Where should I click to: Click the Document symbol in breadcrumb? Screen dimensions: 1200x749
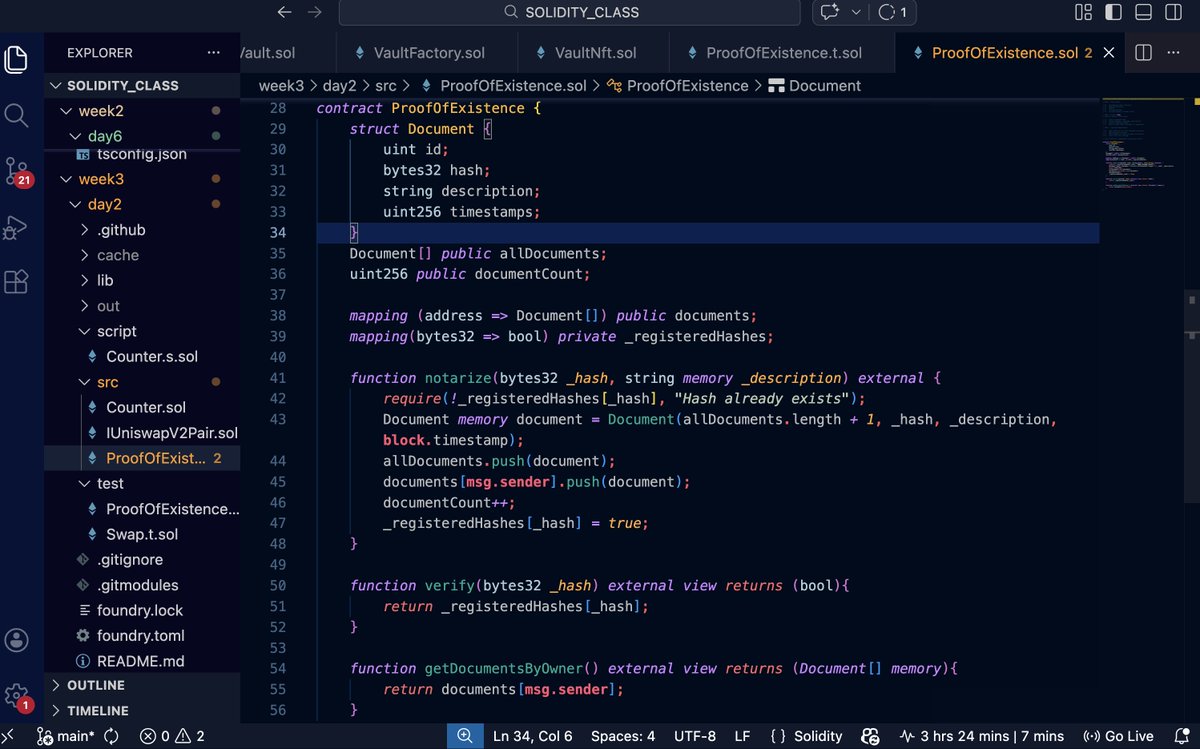point(815,86)
